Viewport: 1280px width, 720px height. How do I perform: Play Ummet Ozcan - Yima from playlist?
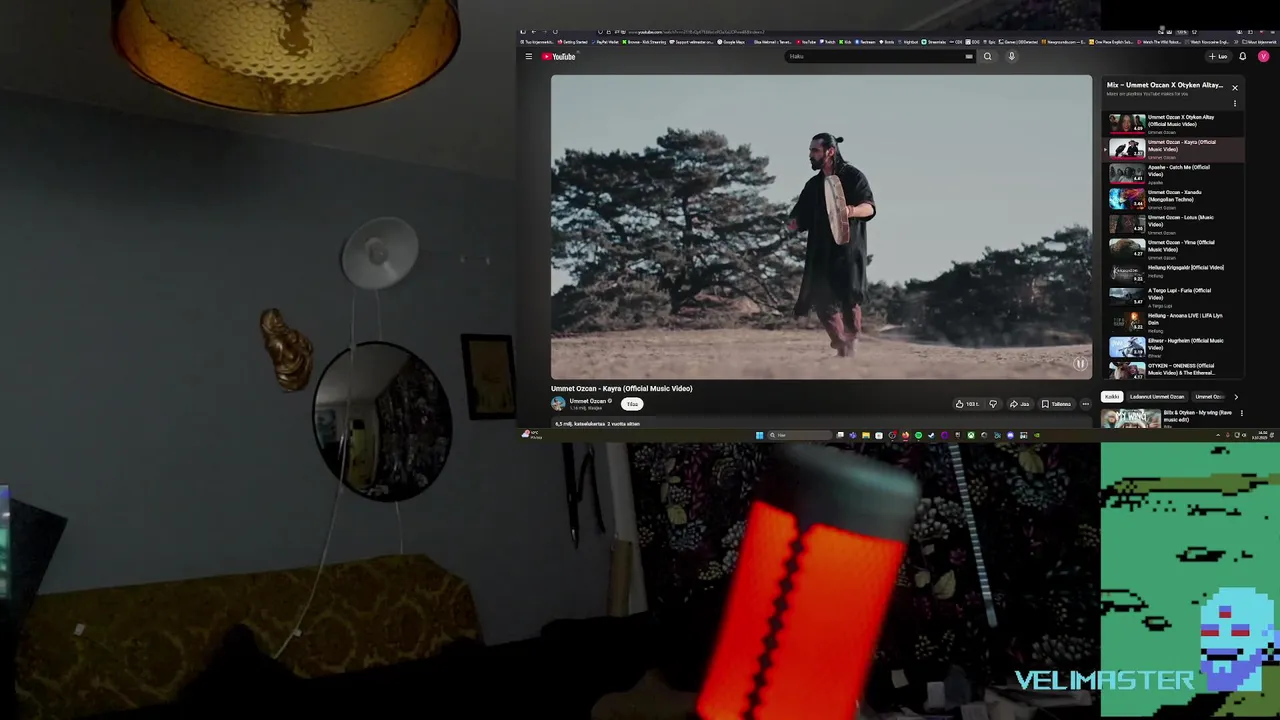click(1174, 248)
